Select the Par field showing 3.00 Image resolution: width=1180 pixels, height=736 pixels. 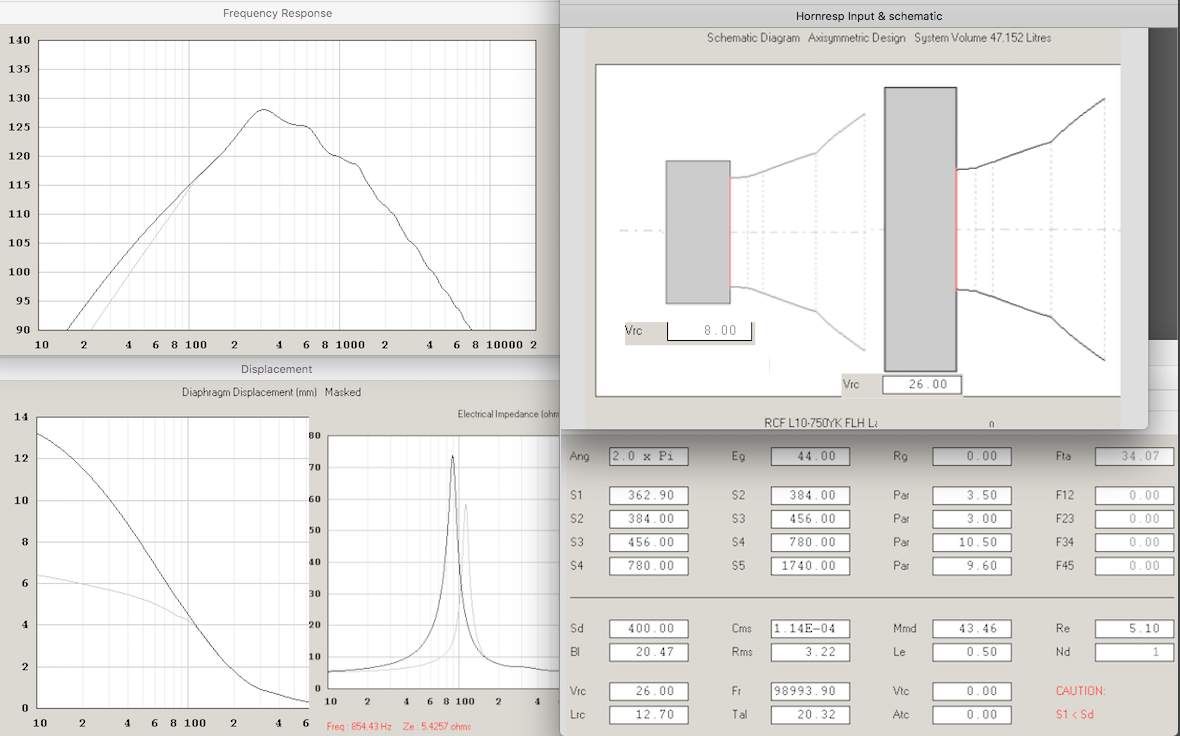(972, 519)
